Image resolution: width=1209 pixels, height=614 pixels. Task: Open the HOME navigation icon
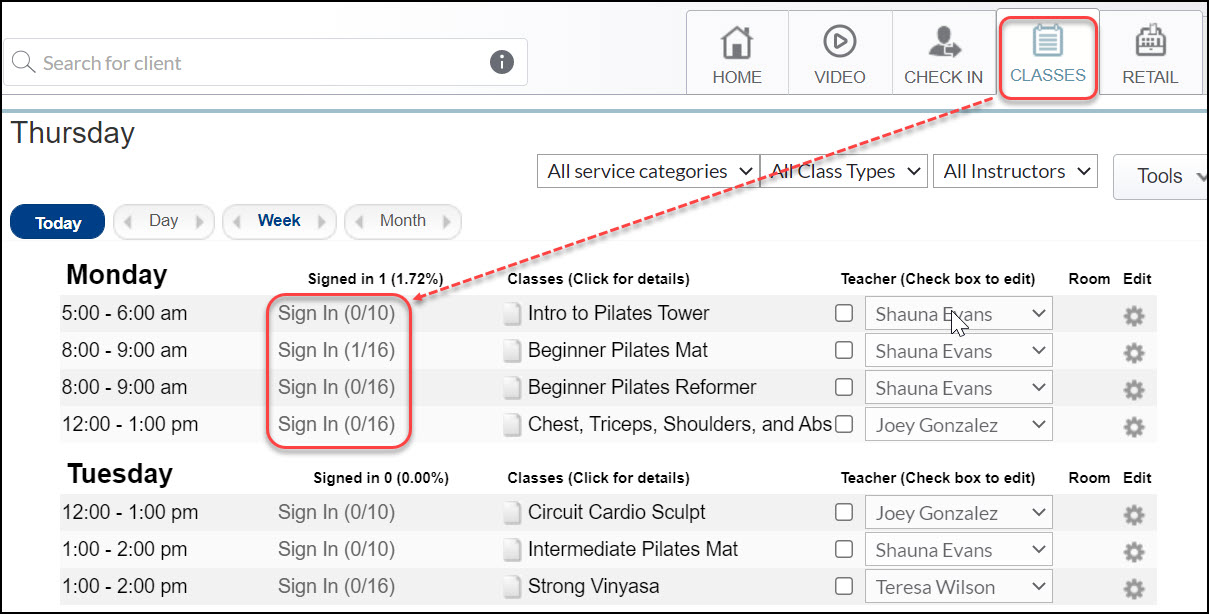[737, 52]
